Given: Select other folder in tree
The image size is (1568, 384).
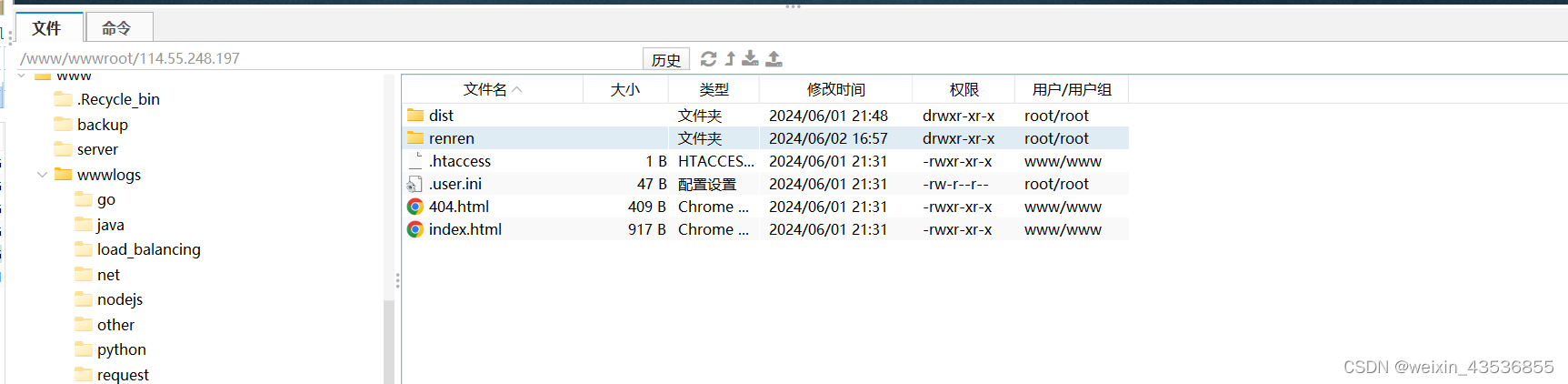Looking at the screenshot, I should (115, 325).
